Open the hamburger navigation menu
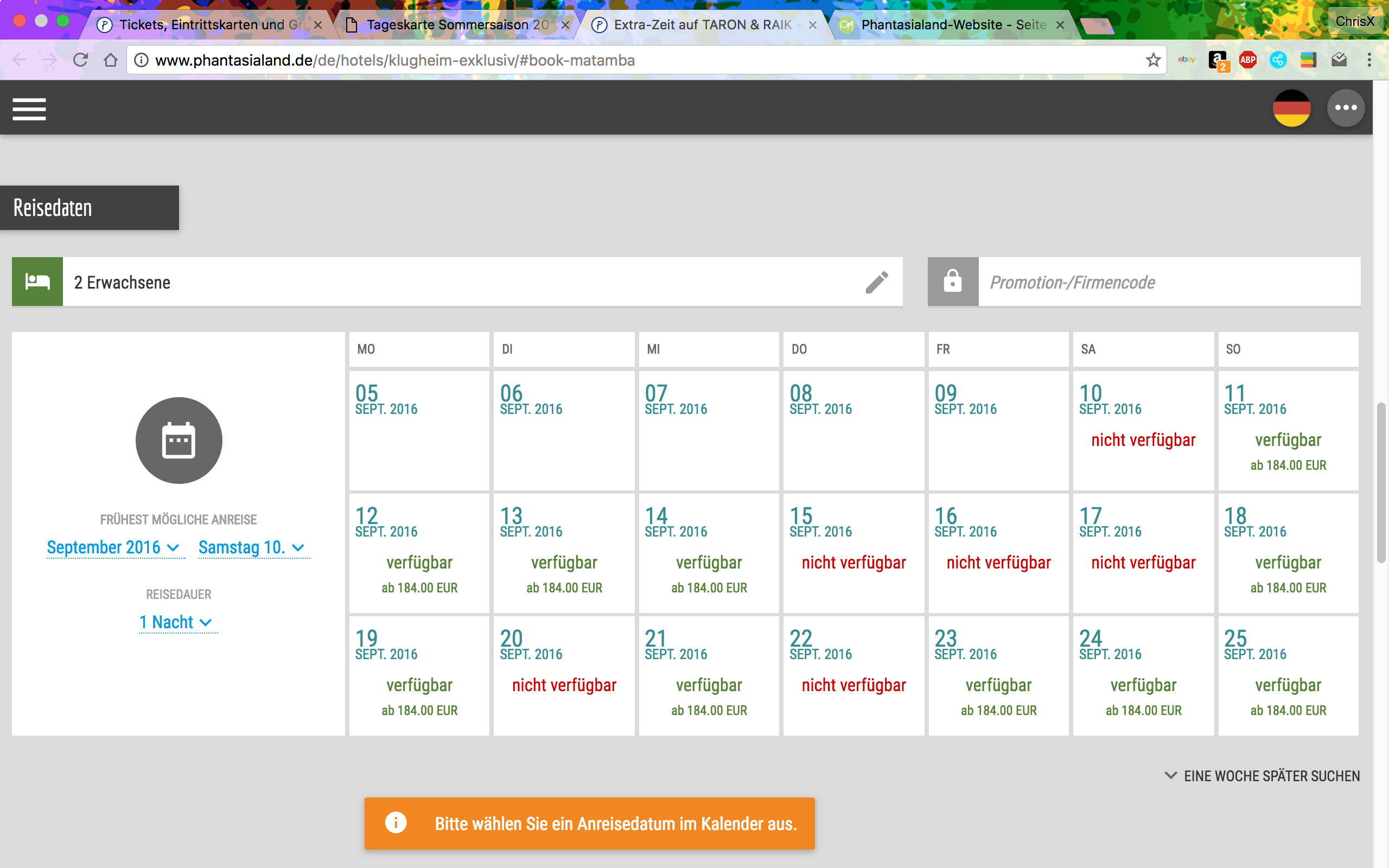Image resolution: width=1389 pixels, height=868 pixels. (x=29, y=109)
